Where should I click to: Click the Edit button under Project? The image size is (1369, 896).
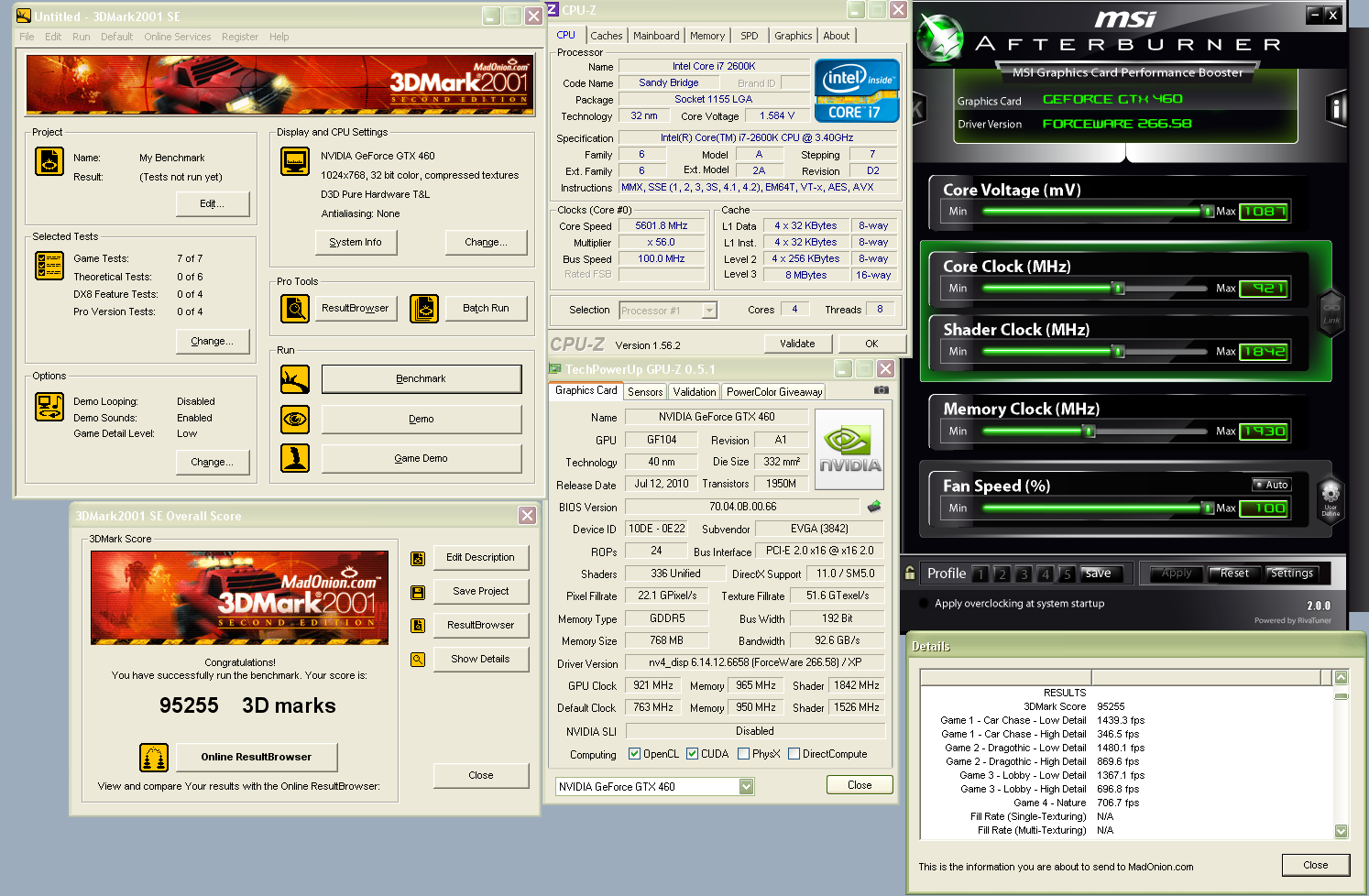coord(213,203)
